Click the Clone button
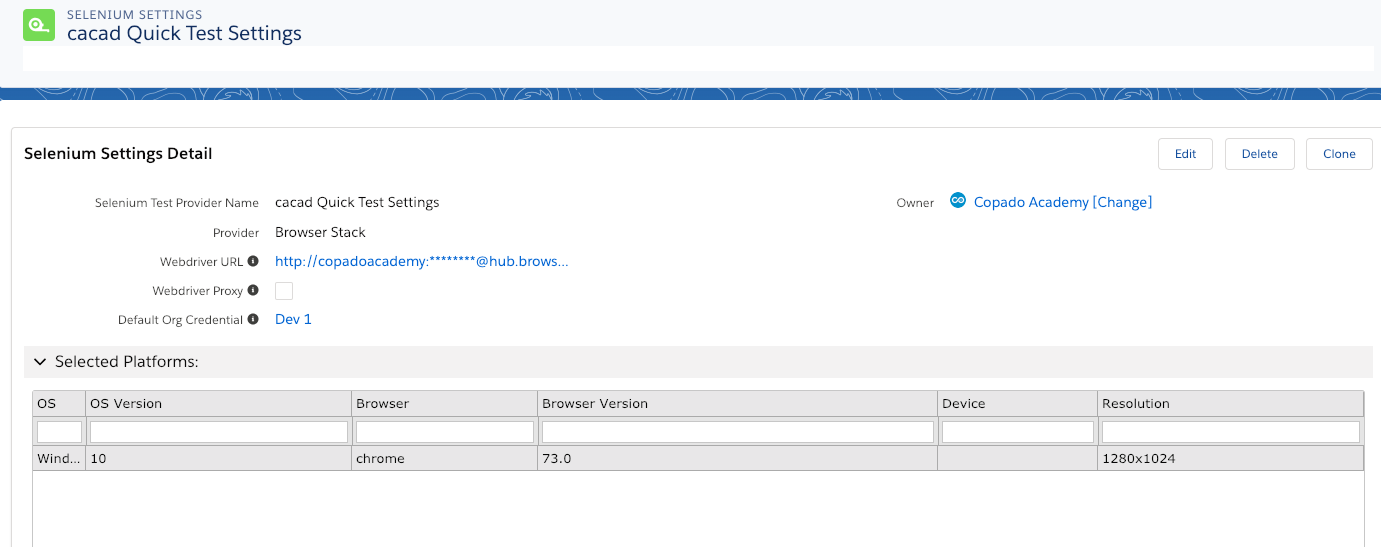The image size is (1381, 547). point(1339,154)
